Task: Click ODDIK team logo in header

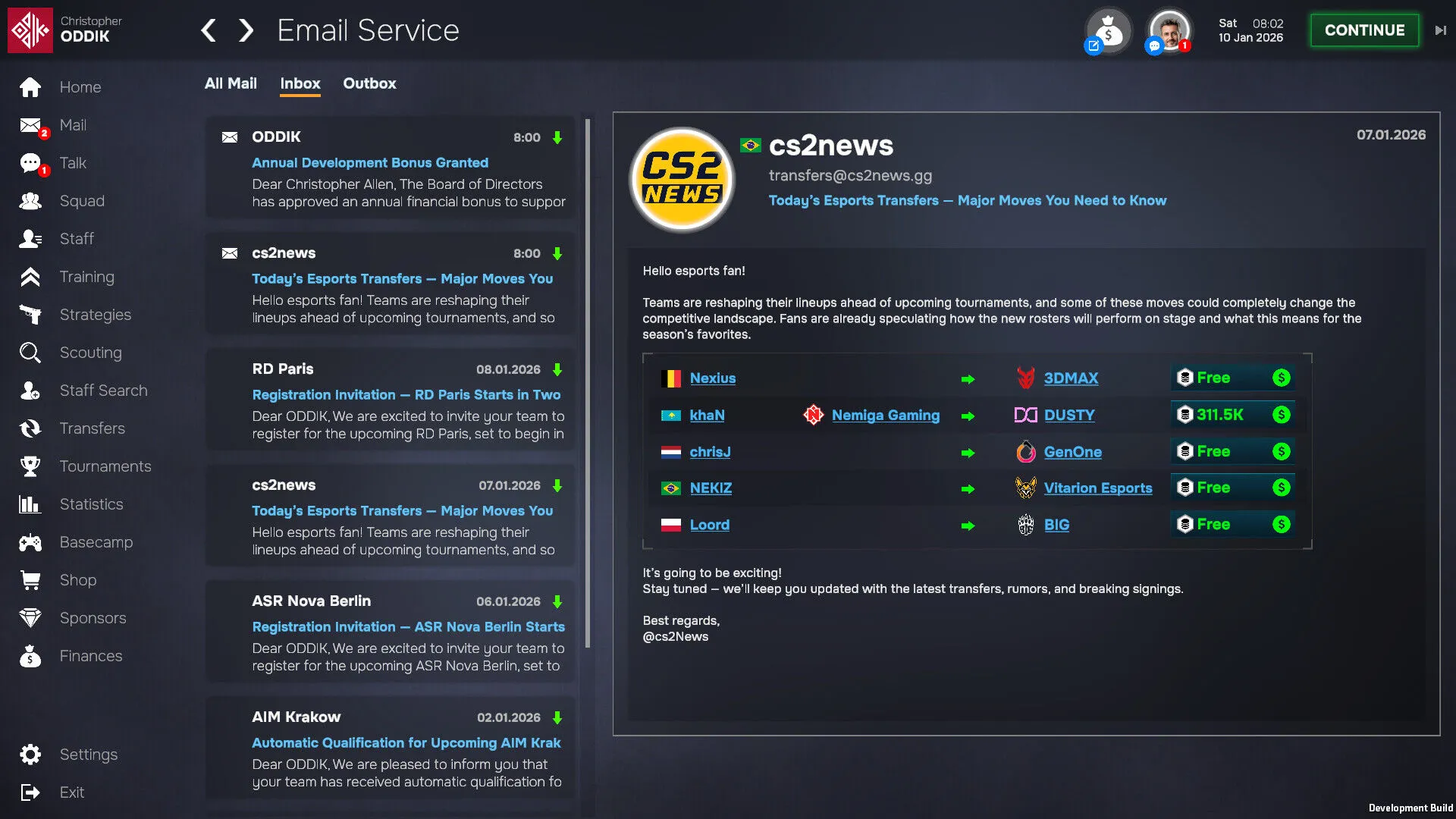Action: point(30,30)
